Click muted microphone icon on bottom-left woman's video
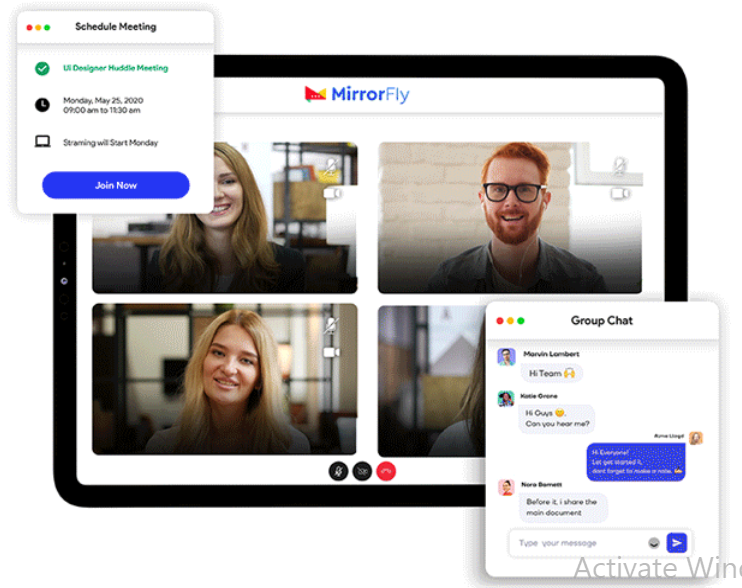The image size is (742, 588). pos(331,325)
